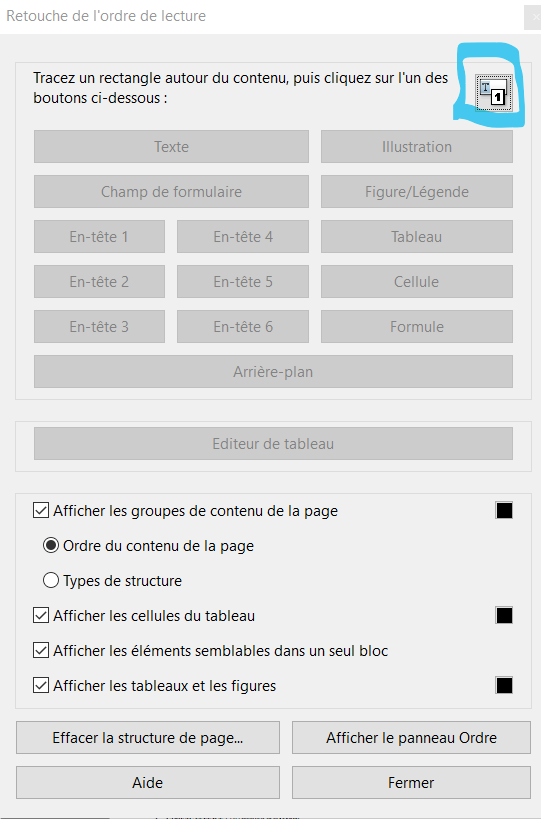Uncheck Afficher les cellules du tableau

point(41,615)
